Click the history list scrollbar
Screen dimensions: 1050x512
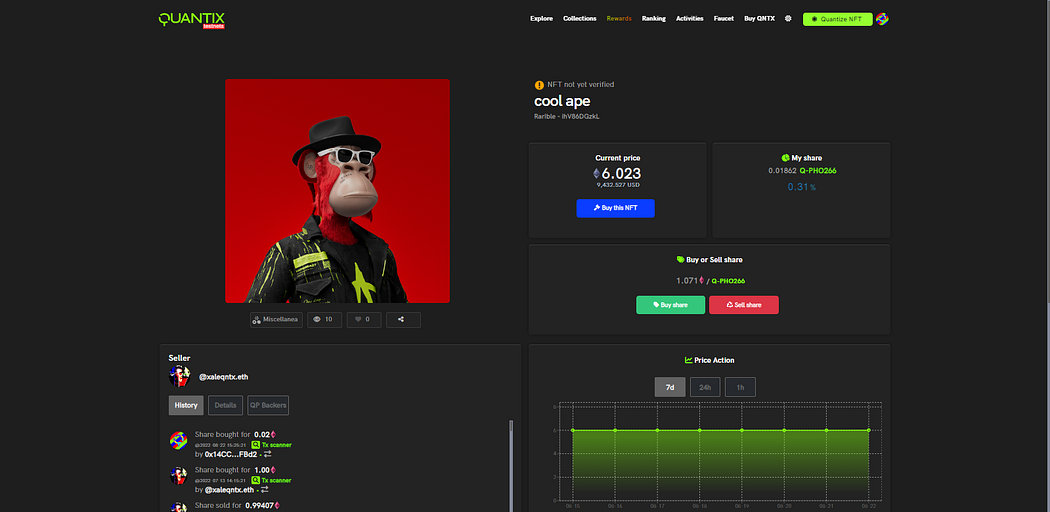[x=511, y=465]
